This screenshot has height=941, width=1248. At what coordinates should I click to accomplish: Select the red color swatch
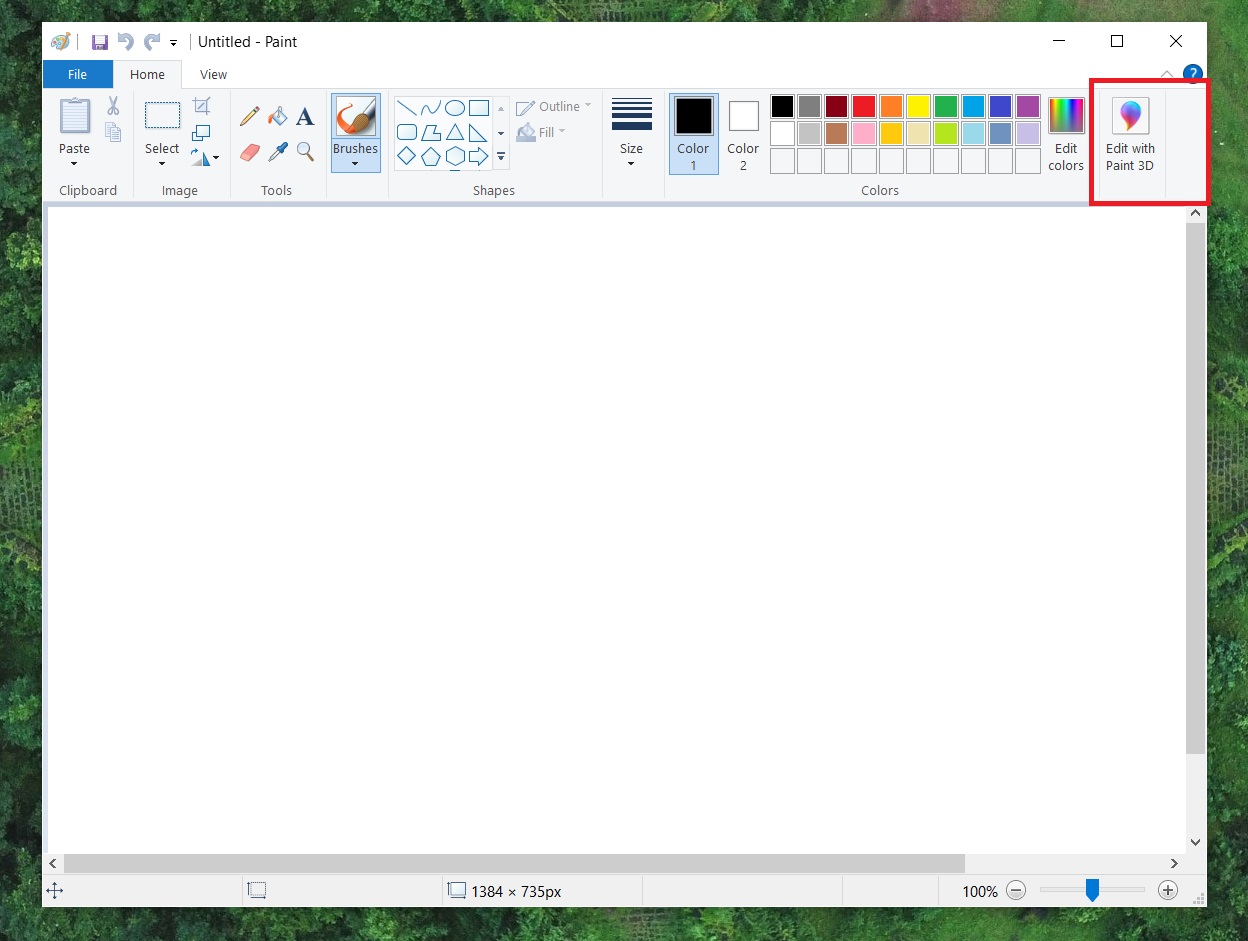[863, 106]
